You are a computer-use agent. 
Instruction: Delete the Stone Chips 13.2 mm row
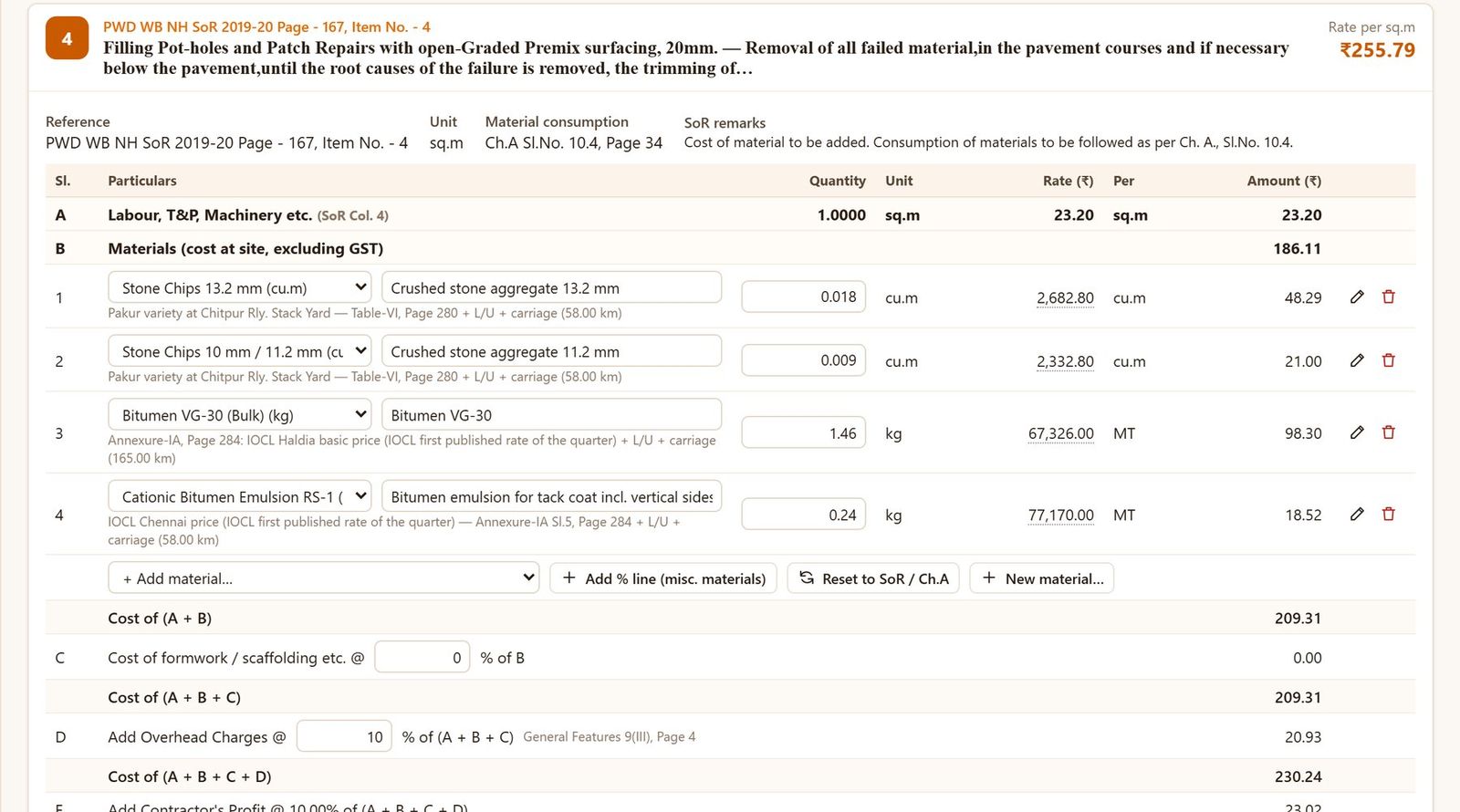click(1389, 297)
